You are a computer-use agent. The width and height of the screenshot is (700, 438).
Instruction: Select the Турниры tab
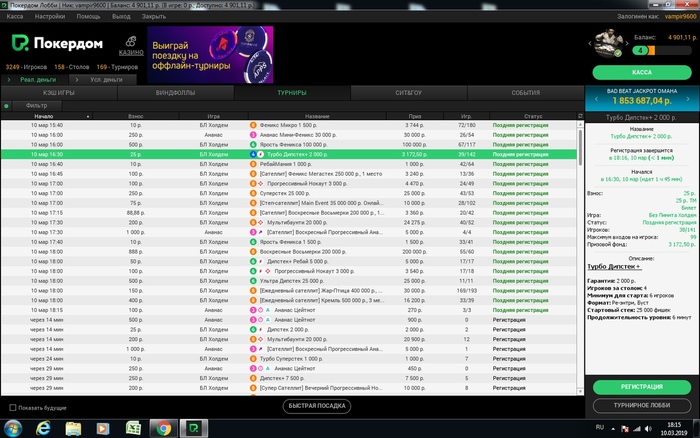[x=292, y=93]
